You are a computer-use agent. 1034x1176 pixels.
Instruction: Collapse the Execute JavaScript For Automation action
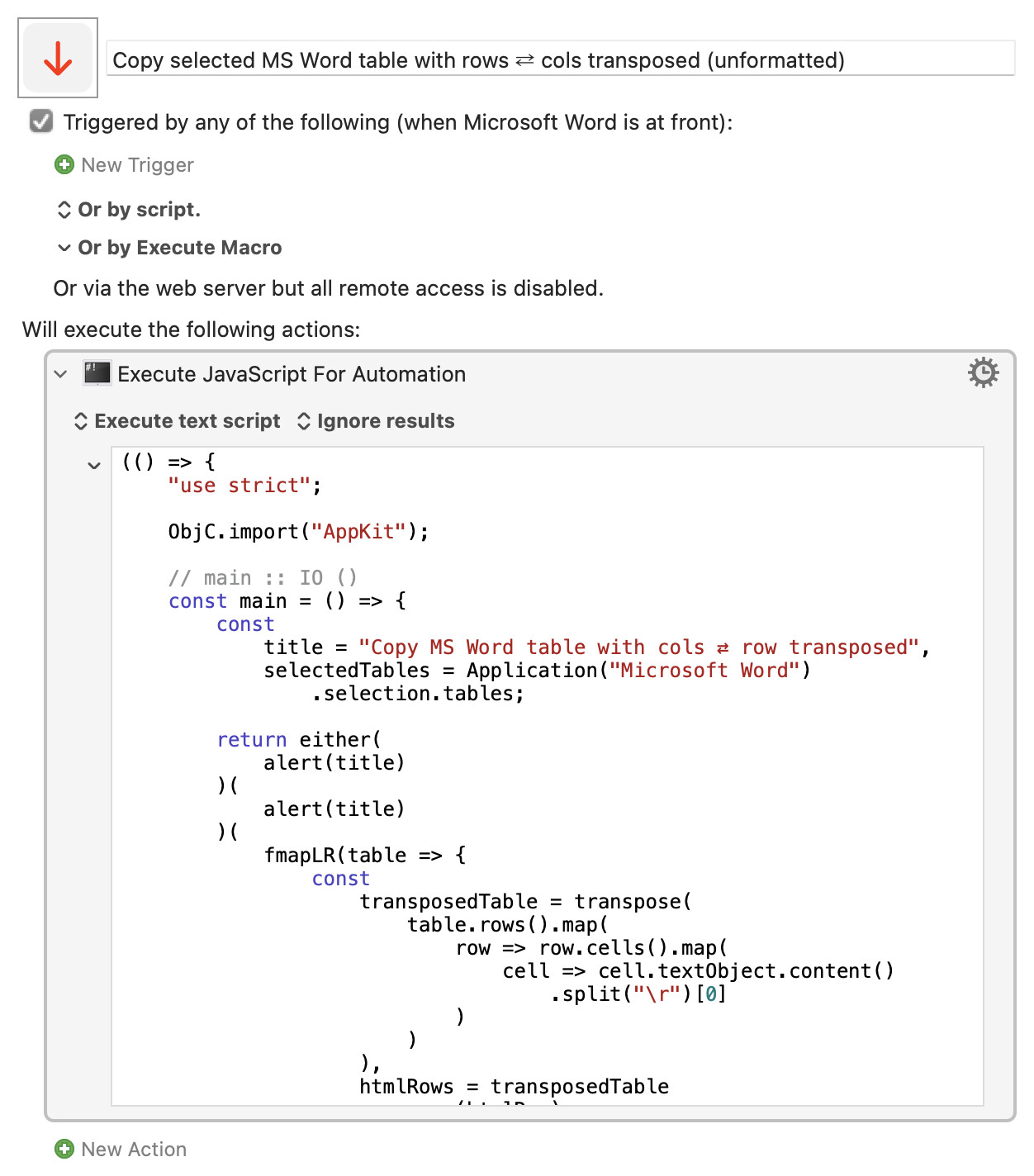point(60,374)
